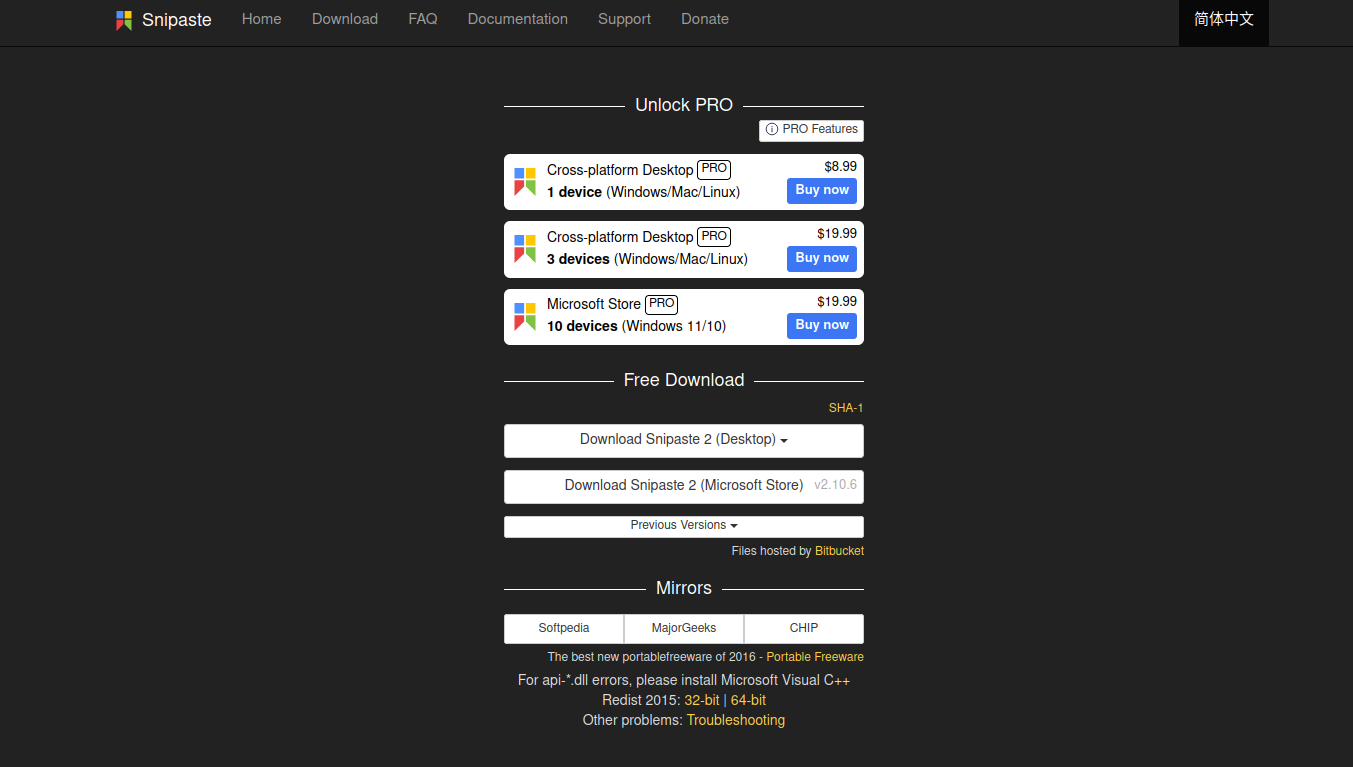Open the FAQ page from navbar
This screenshot has height=767, width=1353.
coord(423,19)
